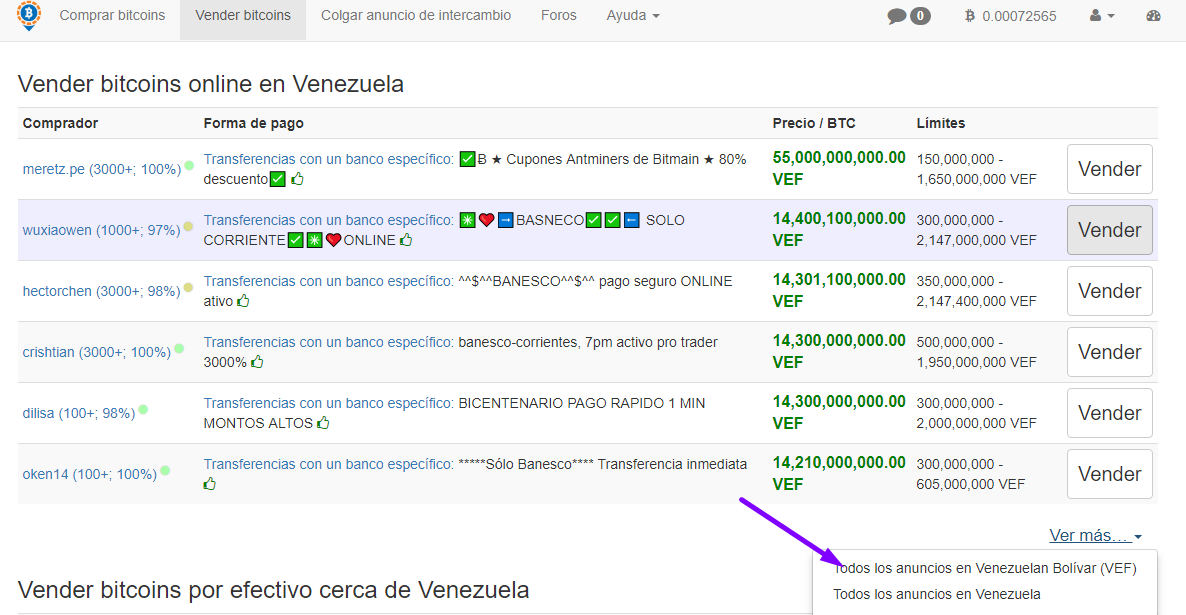Click green status dot next to crishtian
Screen dimensions: 1186x615
click(179, 349)
